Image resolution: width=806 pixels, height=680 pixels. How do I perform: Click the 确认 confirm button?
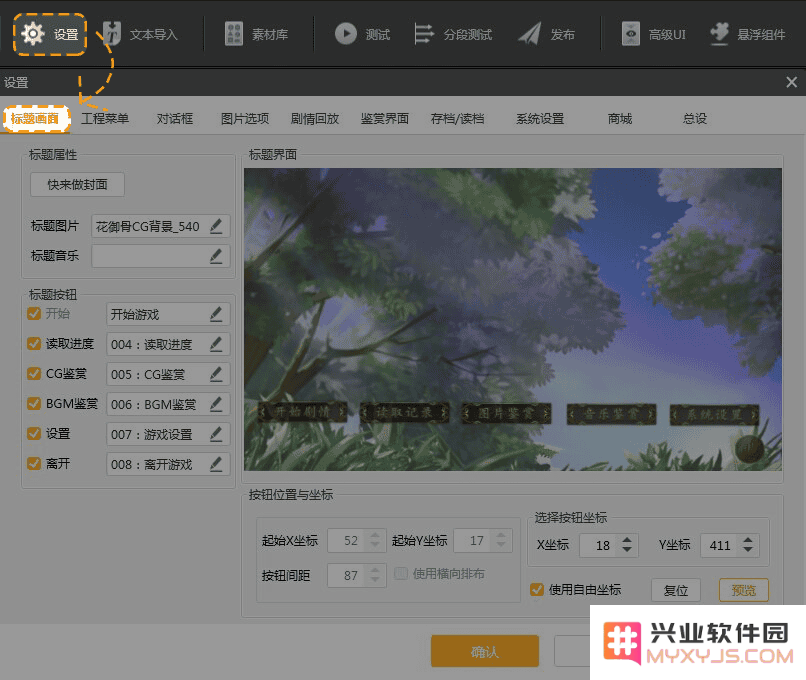[x=485, y=651]
